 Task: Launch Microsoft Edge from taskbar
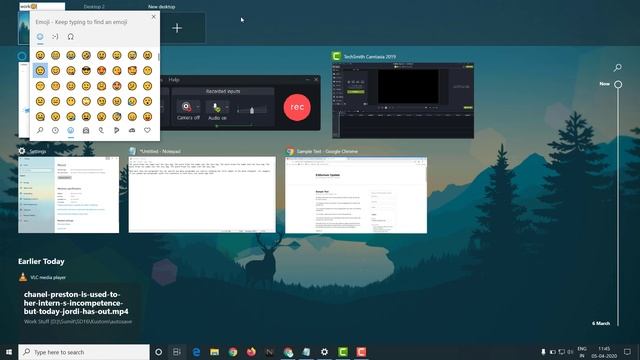pos(196,352)
